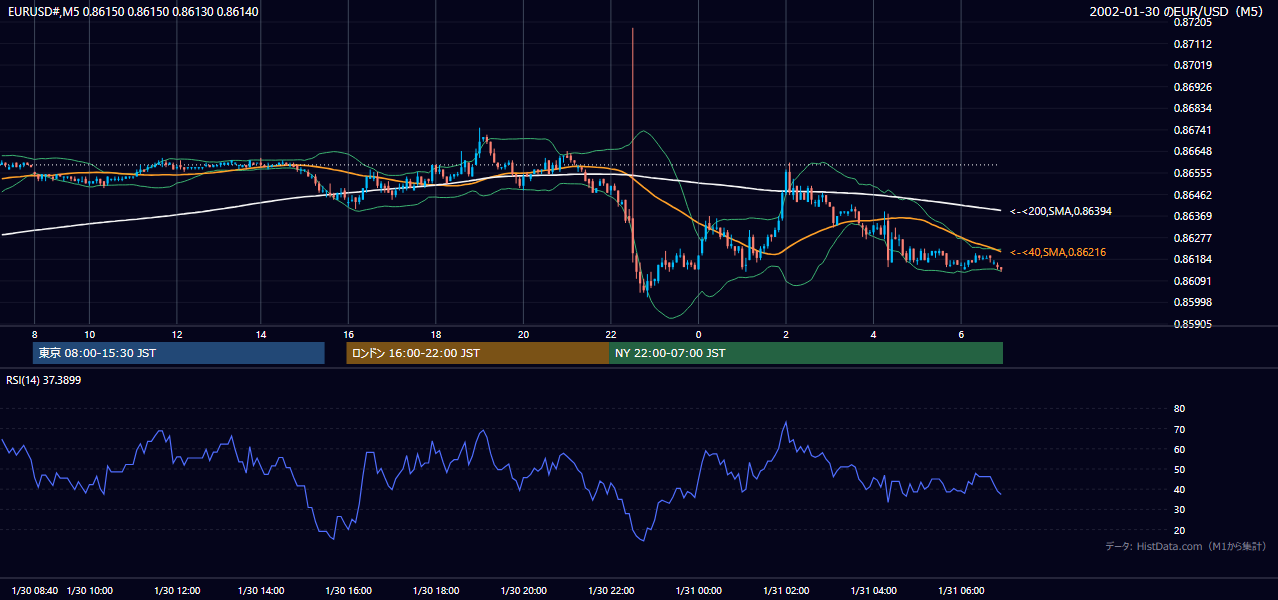Click the 1/30 10:00 bottom time label

tap(90, 591)
